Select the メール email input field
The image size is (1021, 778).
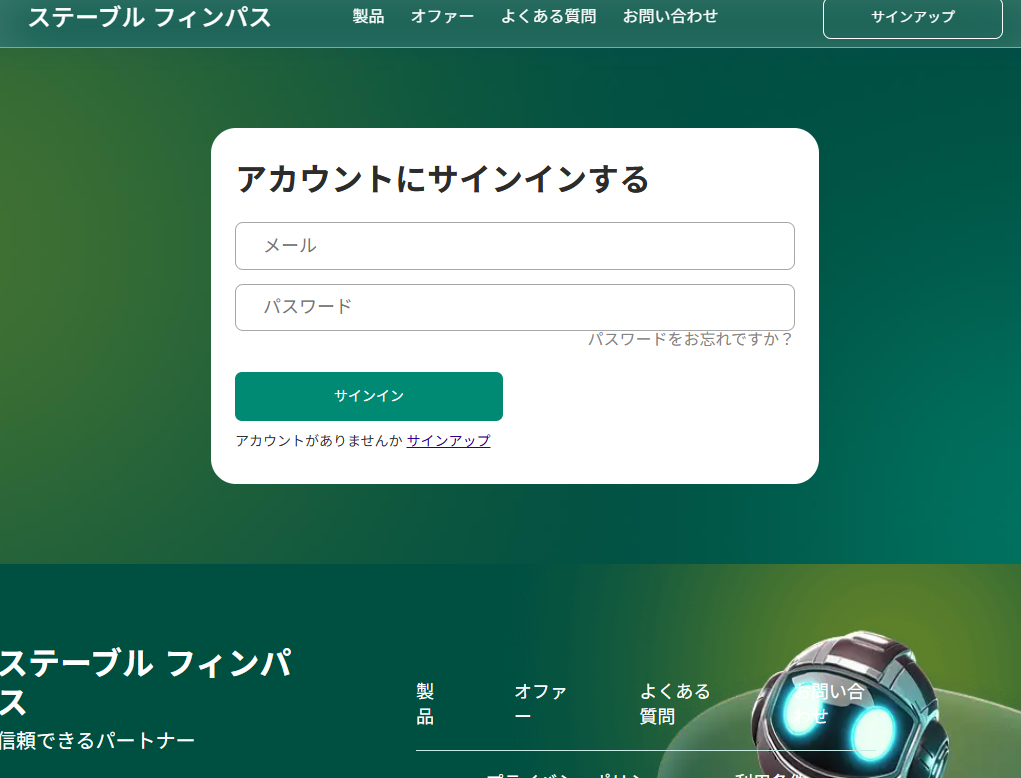tap(514, 246)
